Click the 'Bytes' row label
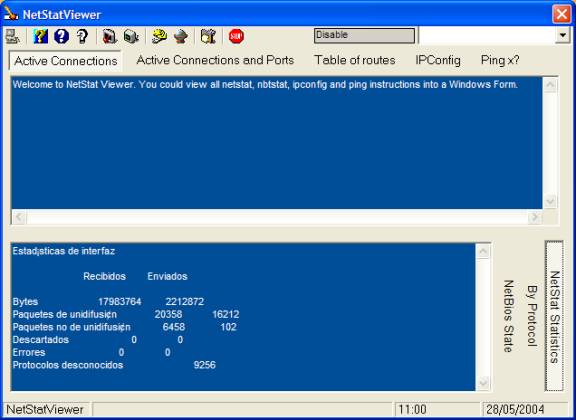The image size is (576, 420). [x=25, y=302]
